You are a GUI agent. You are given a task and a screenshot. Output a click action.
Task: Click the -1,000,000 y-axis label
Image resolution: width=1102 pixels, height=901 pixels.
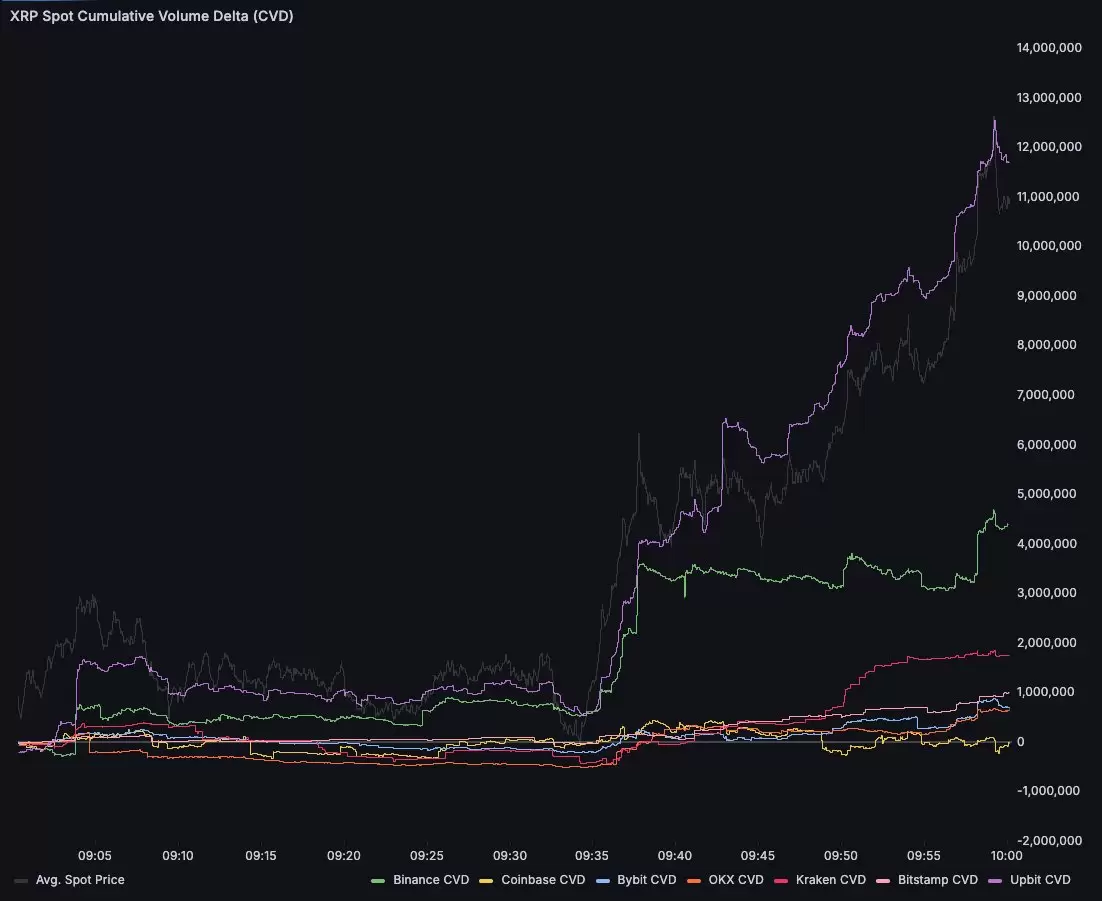[x=1049, y=791]
